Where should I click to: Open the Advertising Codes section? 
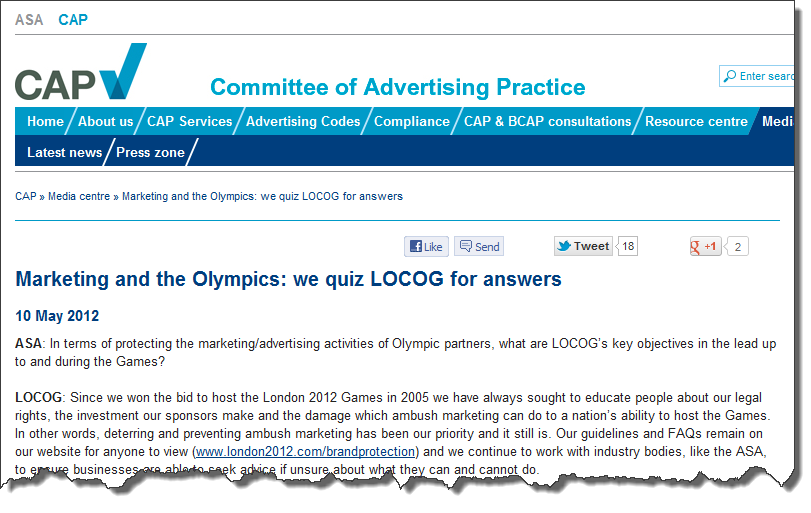click(x=303, y=122)
